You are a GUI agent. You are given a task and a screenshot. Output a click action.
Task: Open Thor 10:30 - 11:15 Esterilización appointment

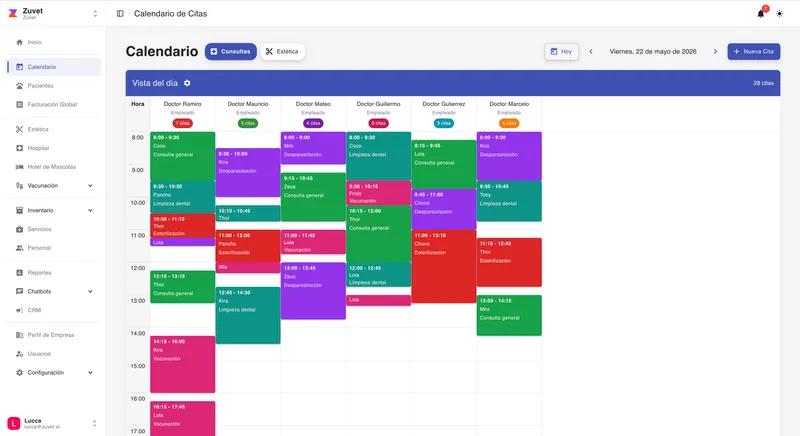[183, 225]
